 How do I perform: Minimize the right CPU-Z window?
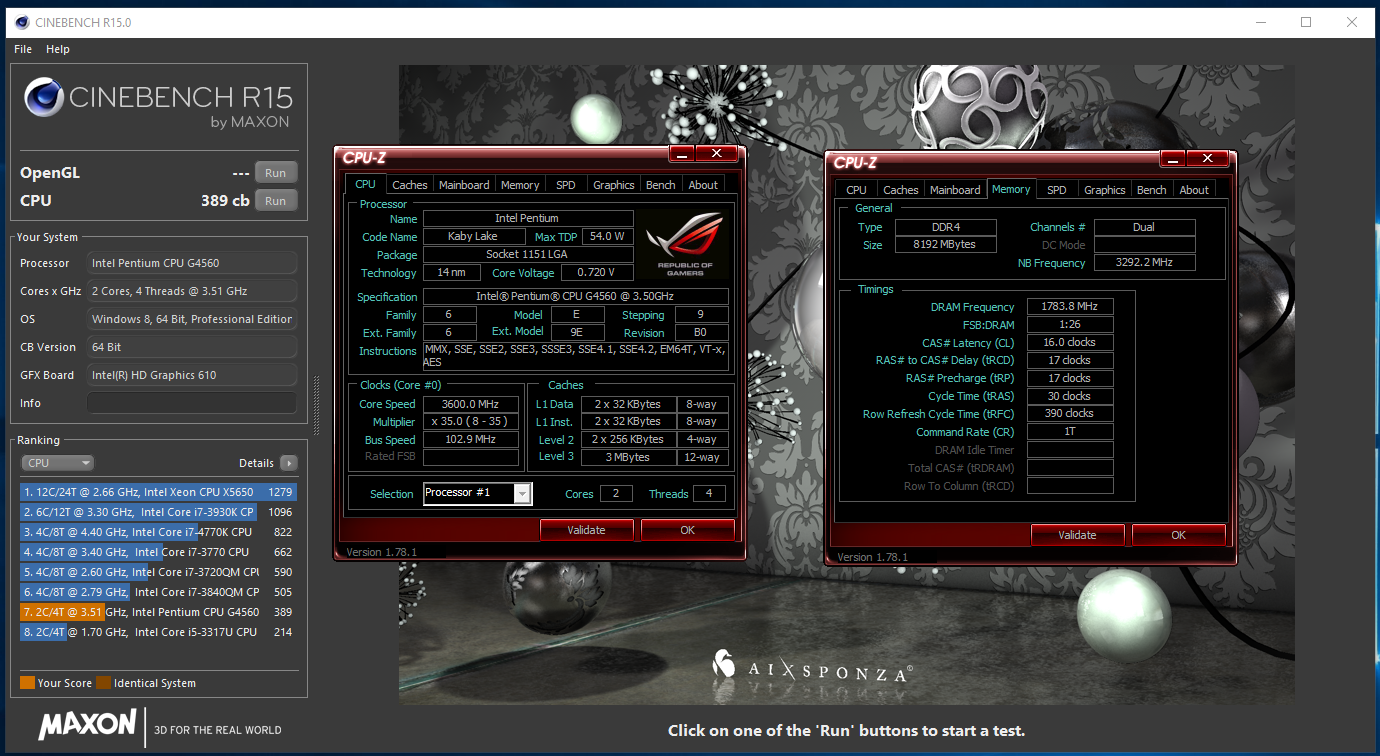tap(1173, 159)
